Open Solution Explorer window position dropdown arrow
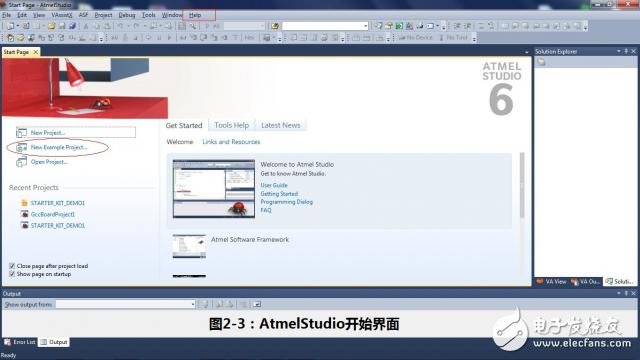640x360 pixels. tap(619, 51)
